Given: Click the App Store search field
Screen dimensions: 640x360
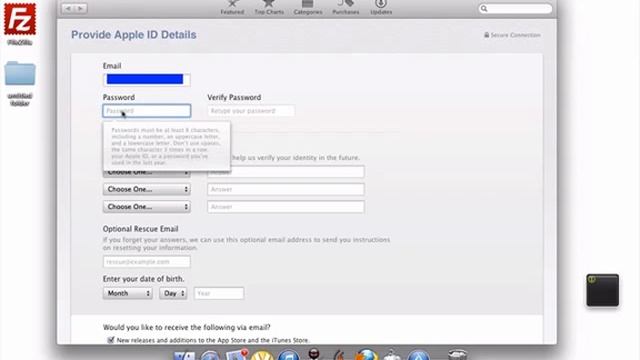Looking at the screenshot, I should coord(515,9).
